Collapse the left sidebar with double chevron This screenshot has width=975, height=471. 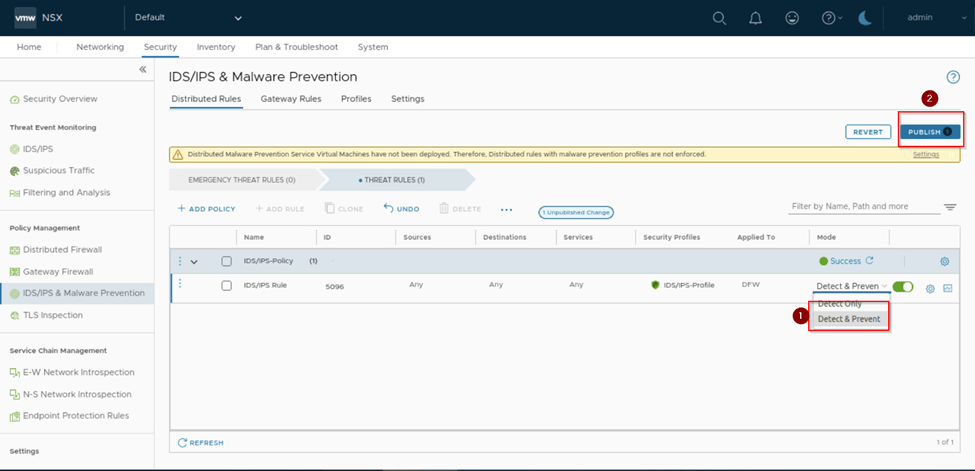(x=142, y=70)
